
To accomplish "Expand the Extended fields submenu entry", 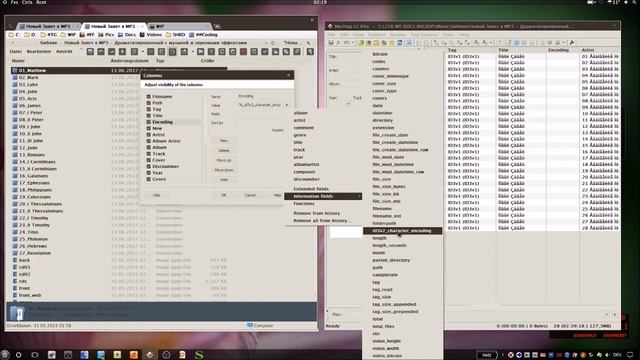I will pos(323,189).
